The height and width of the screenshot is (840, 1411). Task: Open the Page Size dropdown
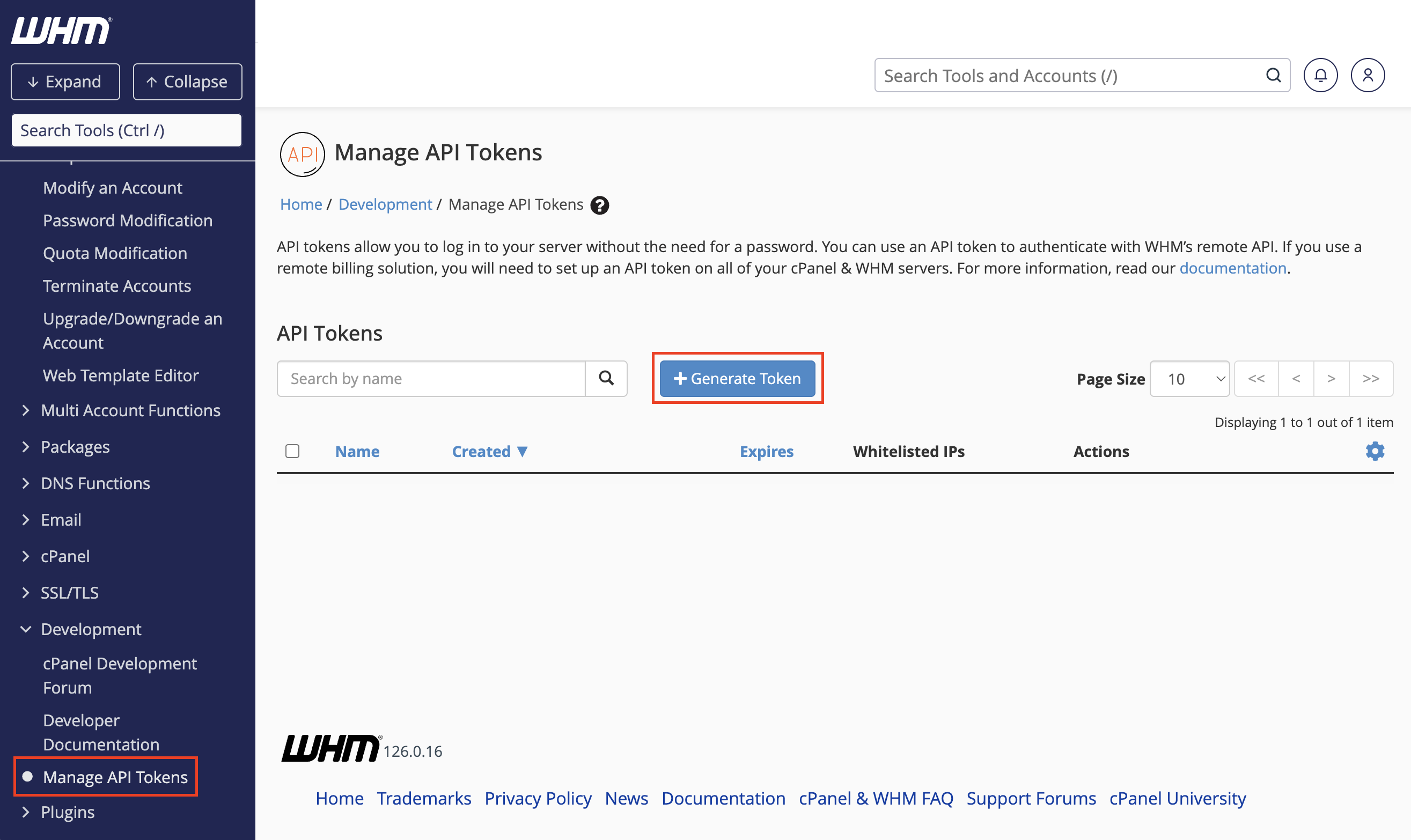click(x=1189, y=379)
